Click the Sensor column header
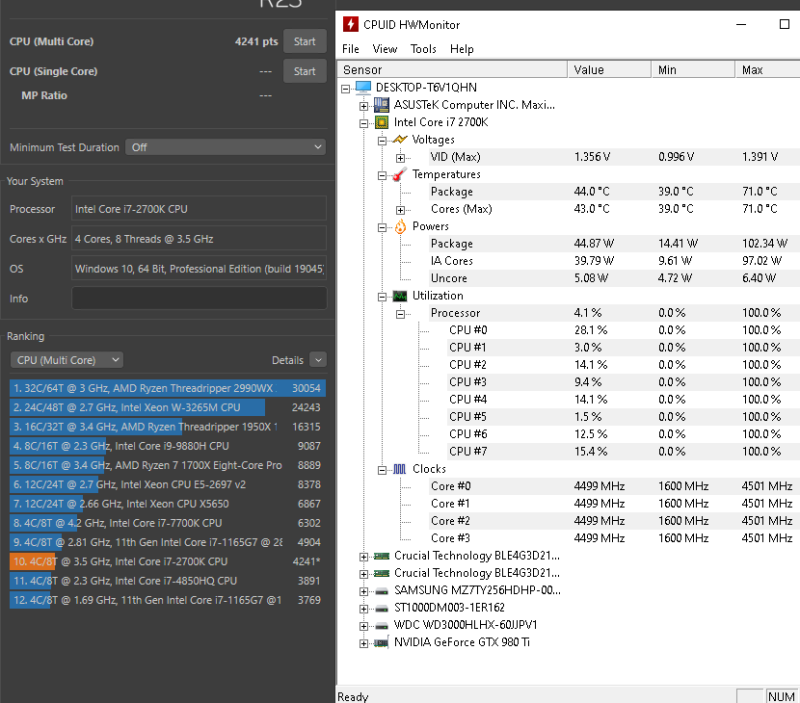800x703 pixels. pyautogui.click(x=452, y=69)
